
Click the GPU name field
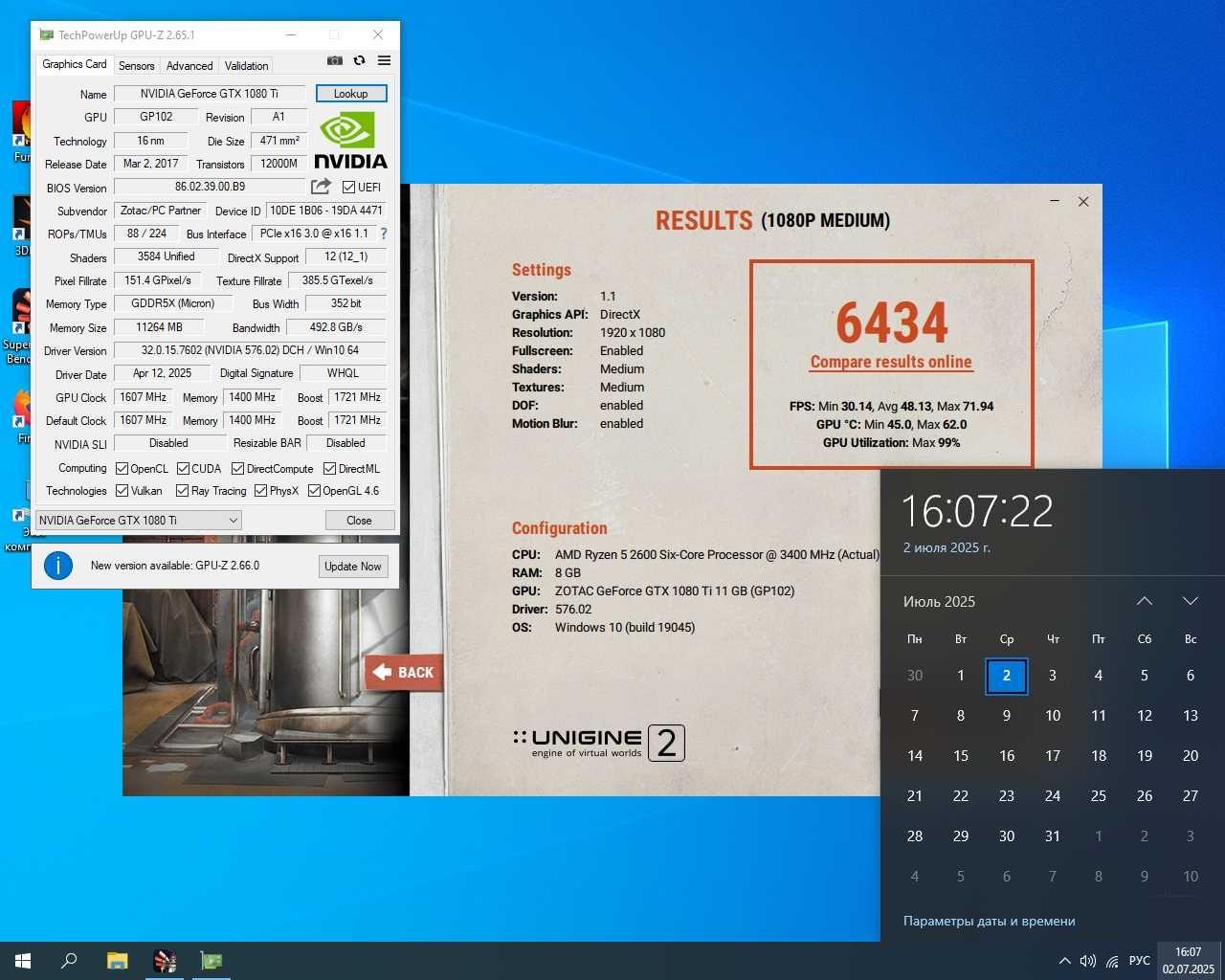(210, 94)
